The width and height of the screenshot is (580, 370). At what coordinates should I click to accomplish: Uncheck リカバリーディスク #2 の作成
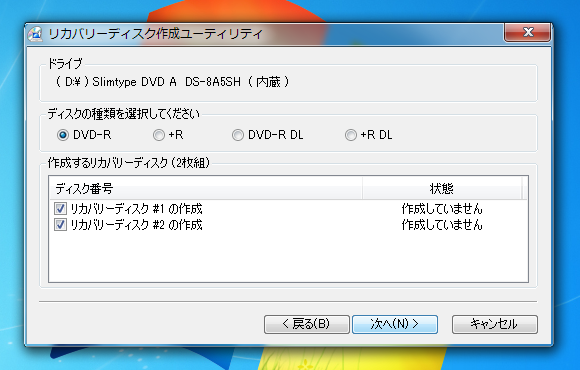(x=60, y=225)
